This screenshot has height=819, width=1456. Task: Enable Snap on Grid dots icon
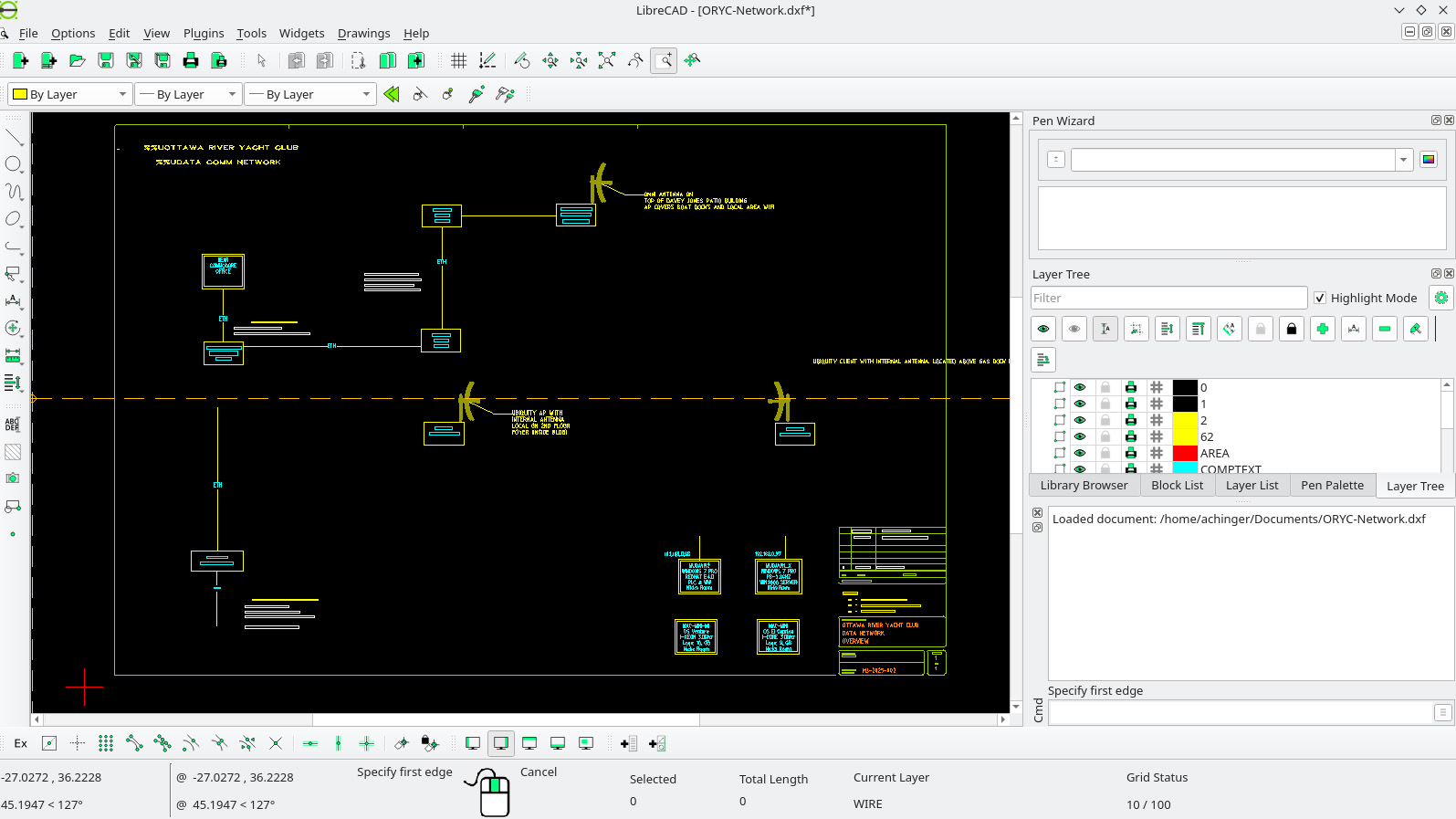coord(106,743)
